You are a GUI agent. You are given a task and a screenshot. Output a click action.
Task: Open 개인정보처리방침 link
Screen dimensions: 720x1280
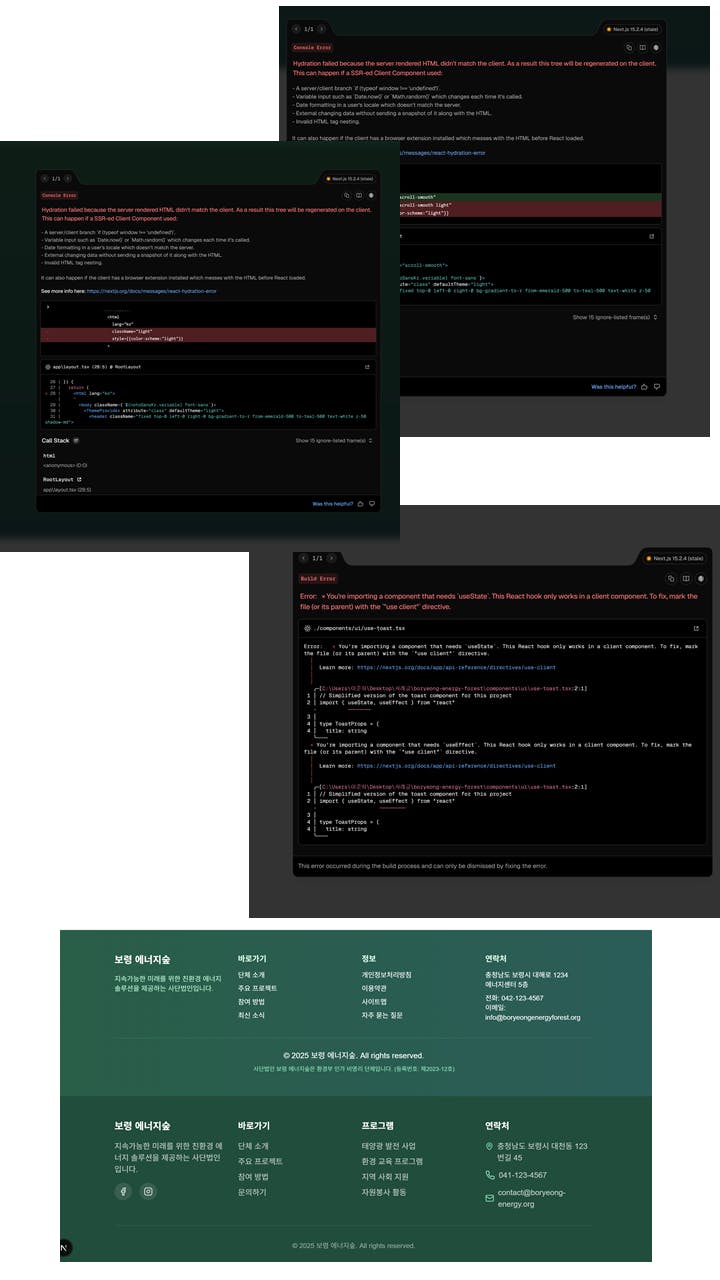pos(386,974)
